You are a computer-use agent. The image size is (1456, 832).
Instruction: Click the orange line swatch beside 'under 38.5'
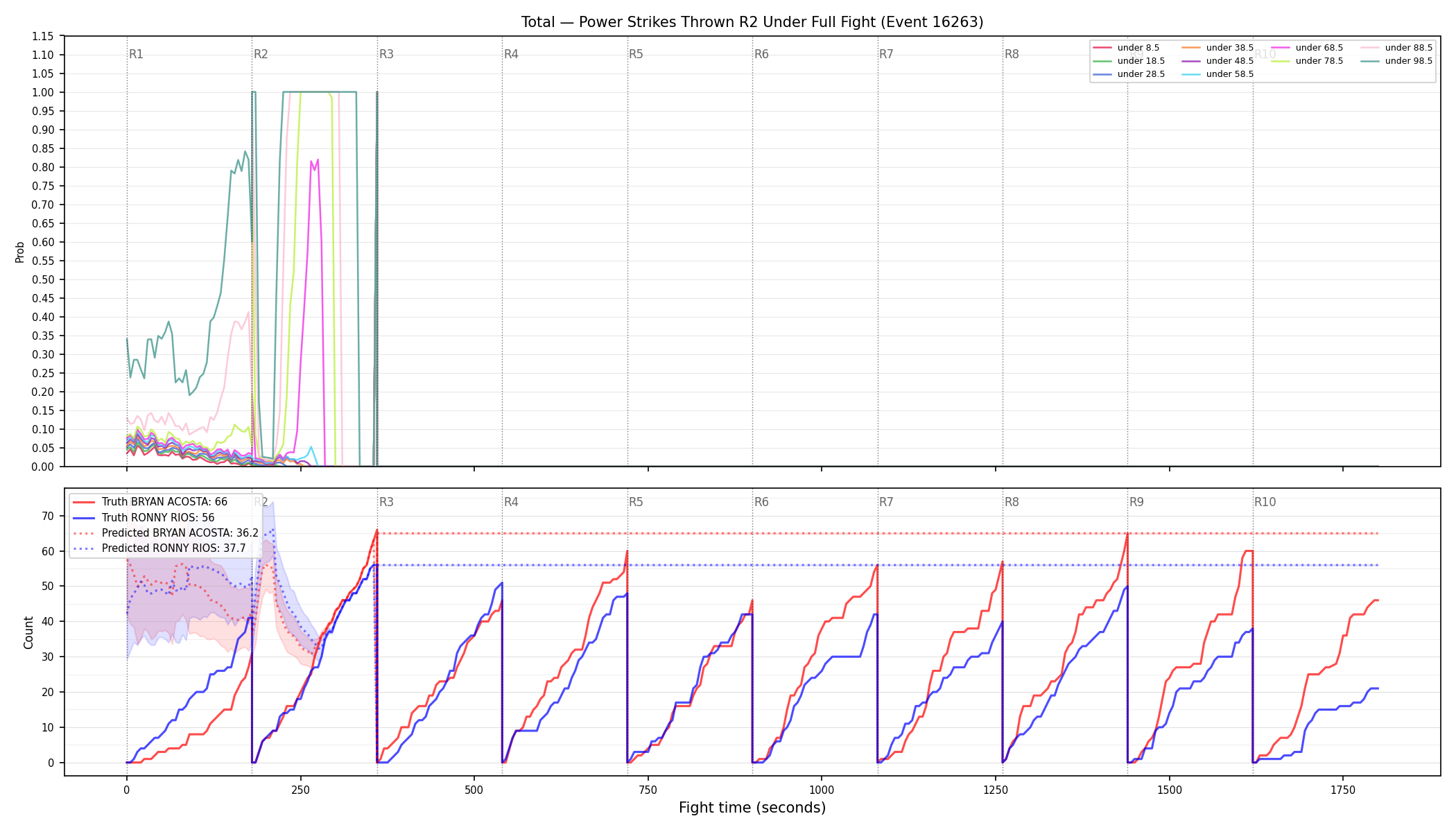[x=1192, y=48]
